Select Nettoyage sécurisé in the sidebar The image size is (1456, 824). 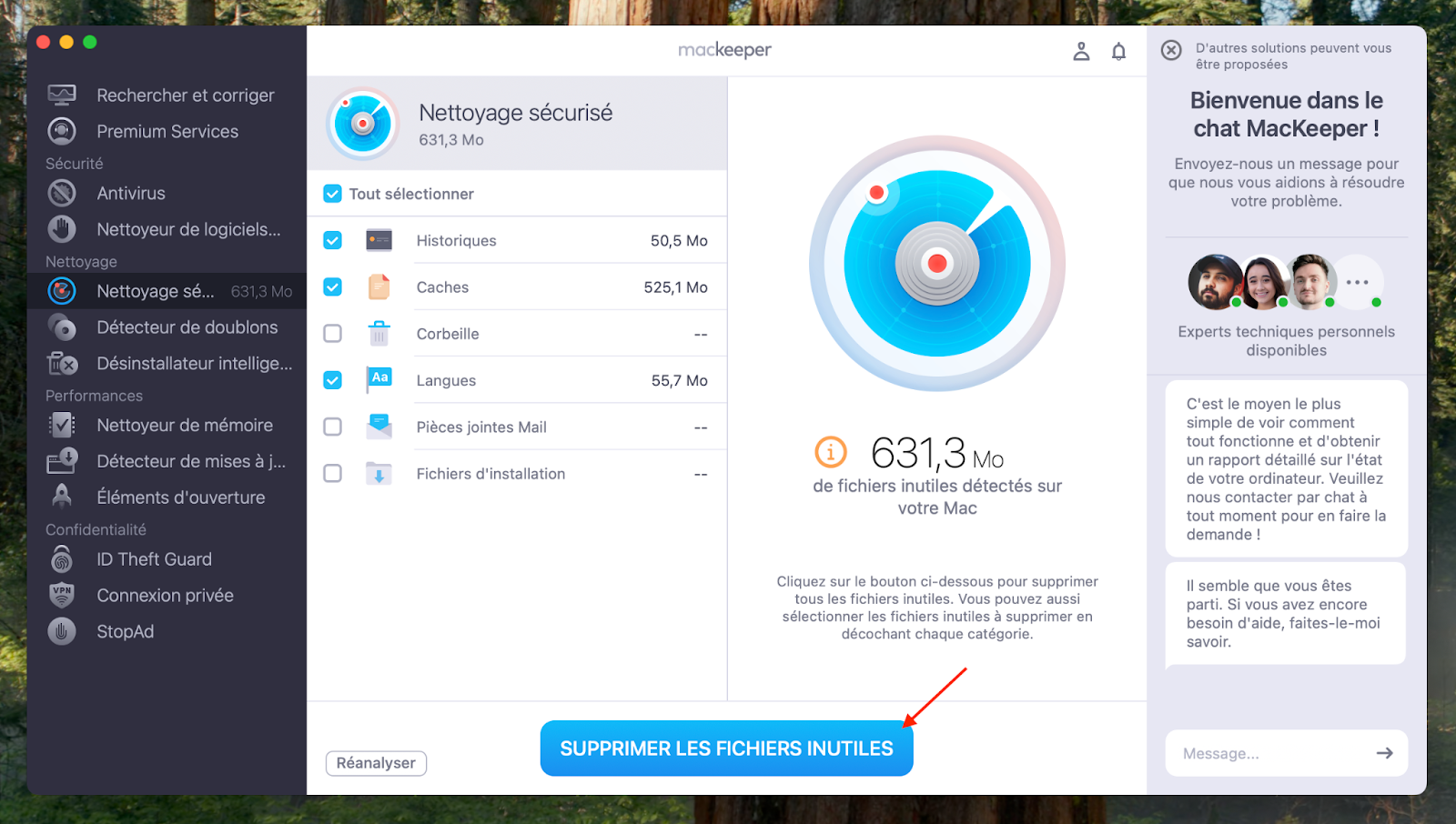click(x=157, y=291)
